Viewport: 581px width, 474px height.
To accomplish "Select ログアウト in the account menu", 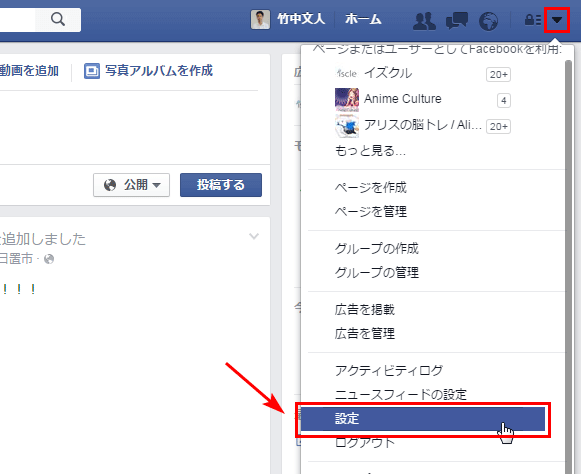I will pyautogui.click(x=365, y=442).
